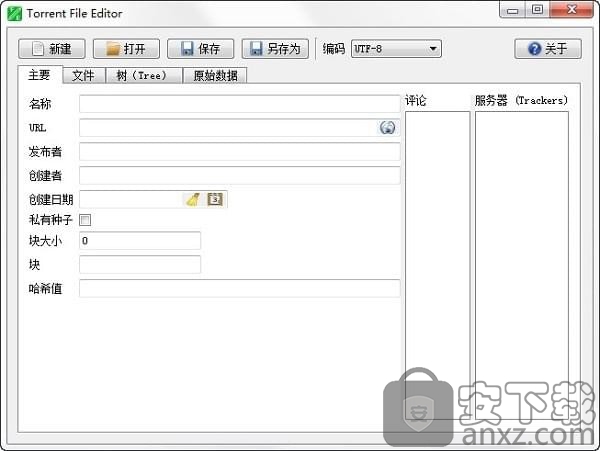
Task: Open the 树 (Tree) tab
Action: (143, 75)
